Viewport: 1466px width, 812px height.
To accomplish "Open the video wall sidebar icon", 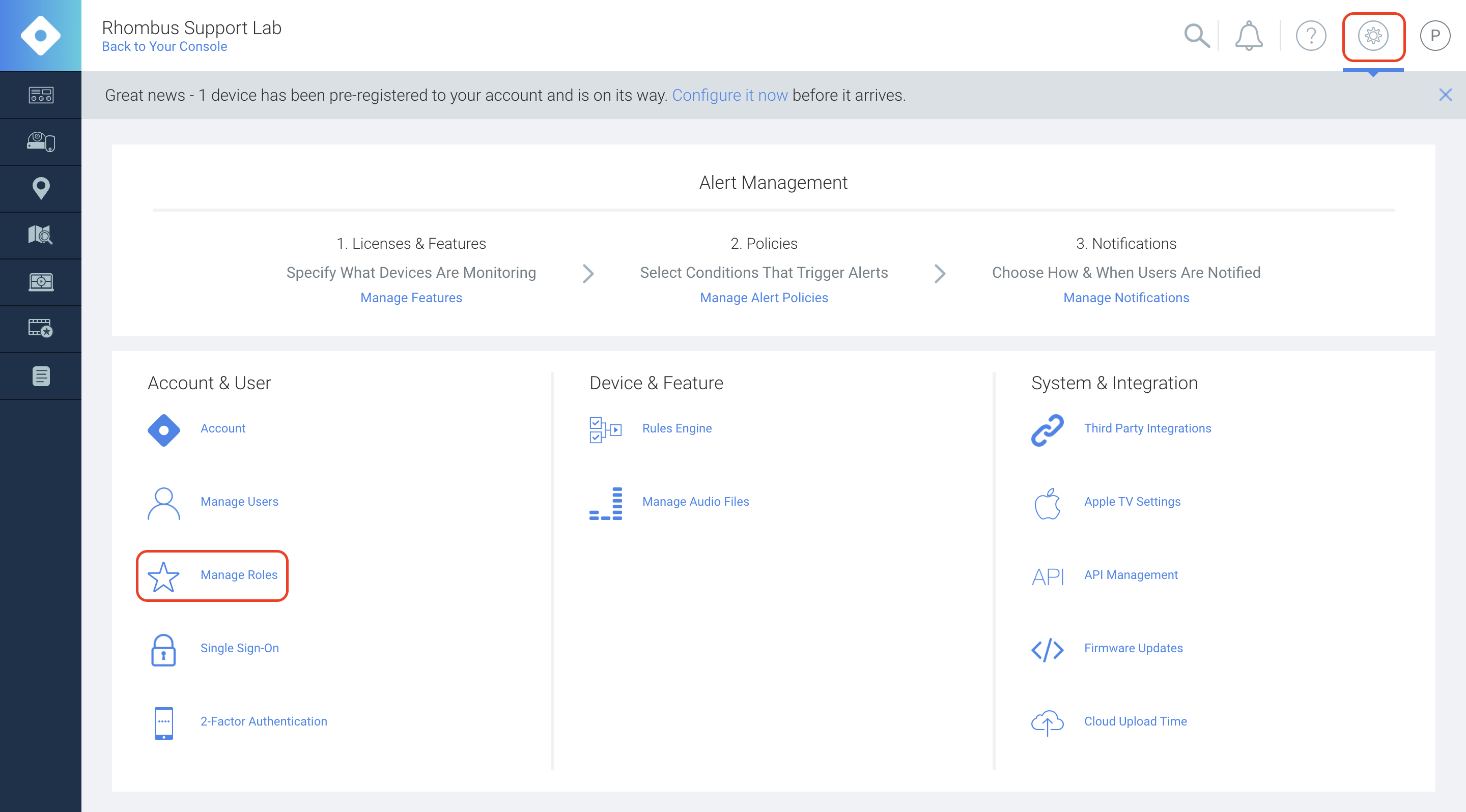I will tap(40, 281).
